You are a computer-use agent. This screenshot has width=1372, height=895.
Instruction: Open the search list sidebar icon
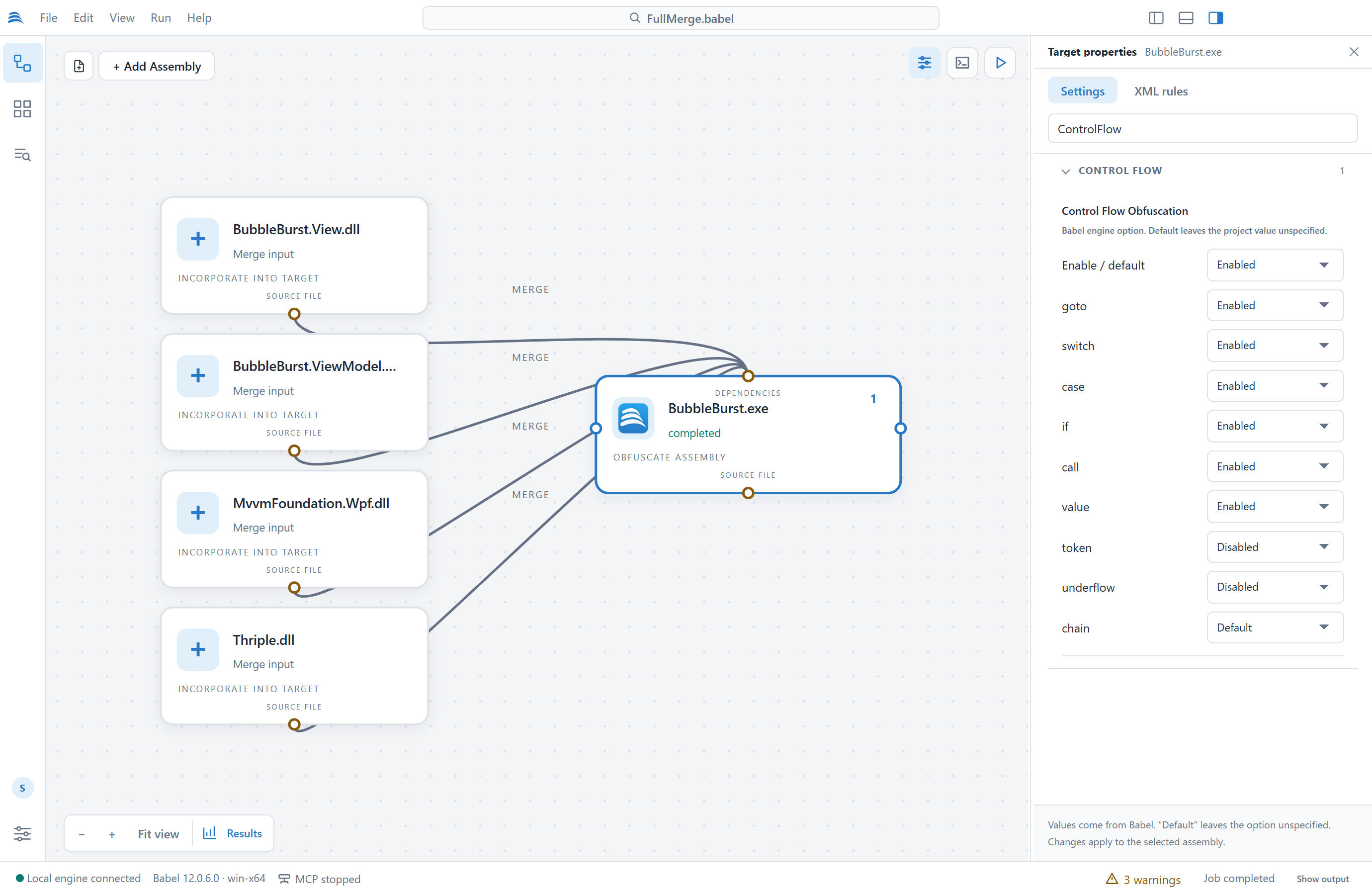tap(22, 155)
